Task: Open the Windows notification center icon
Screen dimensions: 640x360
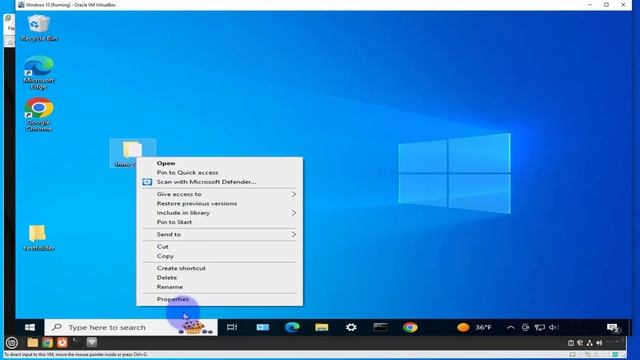Action: tap(613, 328)
